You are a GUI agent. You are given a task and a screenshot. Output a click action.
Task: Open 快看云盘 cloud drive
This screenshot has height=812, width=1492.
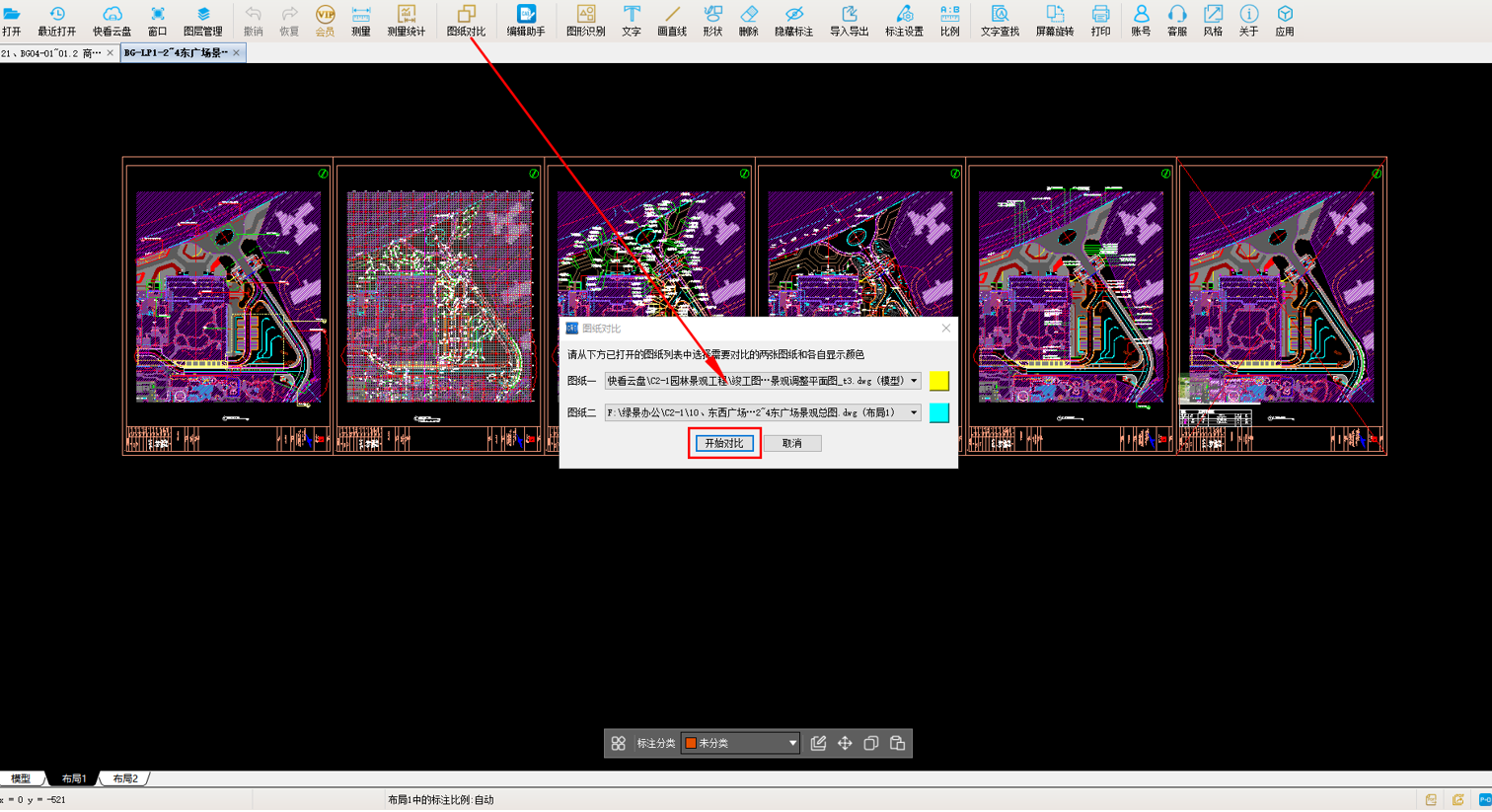[x=112, y=20]
